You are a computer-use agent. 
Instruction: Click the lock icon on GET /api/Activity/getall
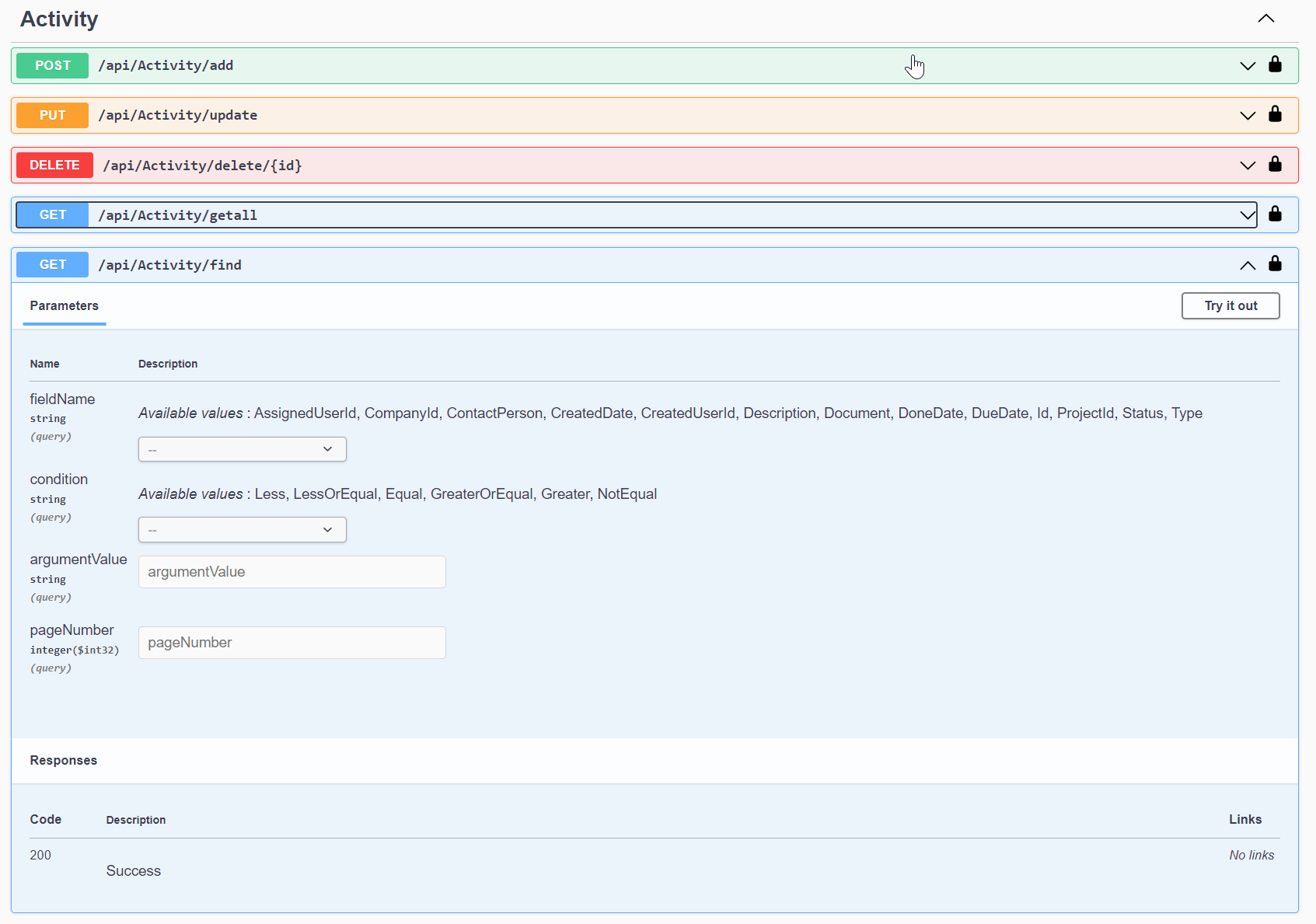[1275, 214]
